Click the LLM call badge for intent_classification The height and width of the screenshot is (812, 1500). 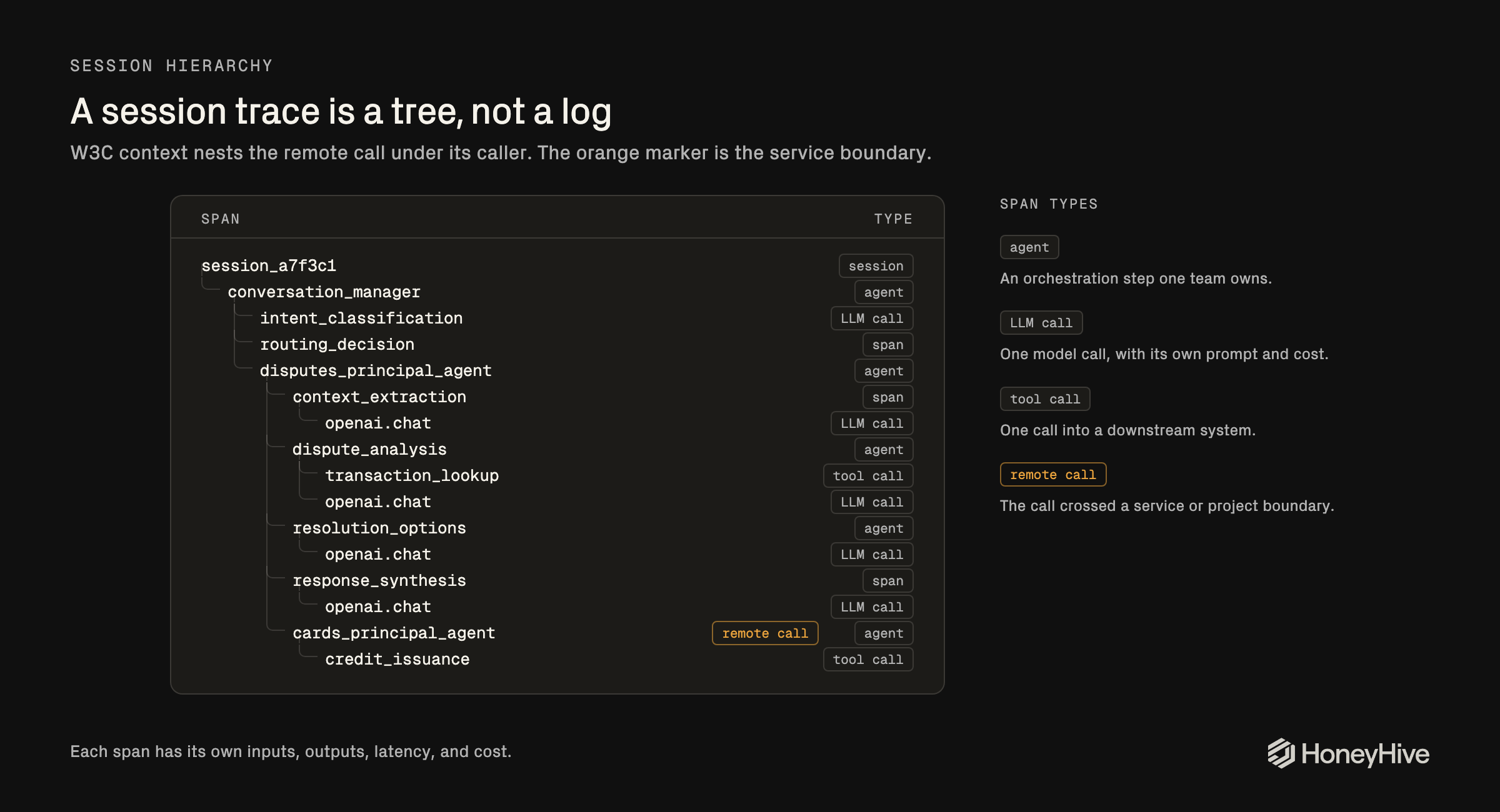[x=872, y=319]
